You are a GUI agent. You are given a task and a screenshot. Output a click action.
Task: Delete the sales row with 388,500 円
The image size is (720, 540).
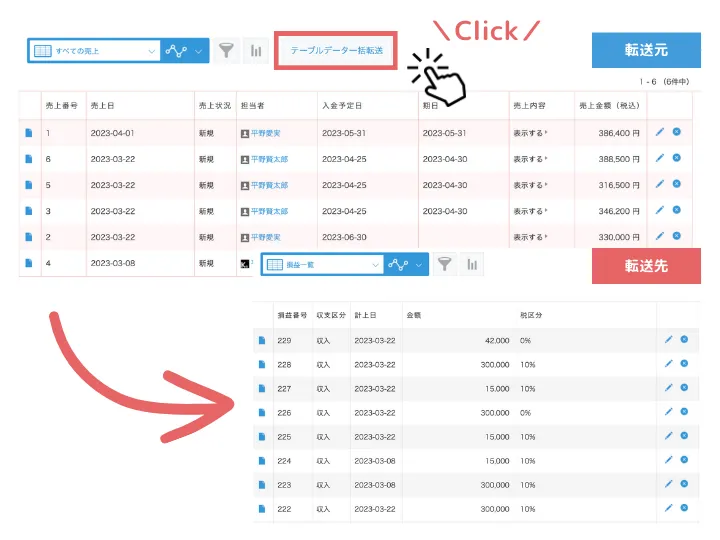coord(677,158)
